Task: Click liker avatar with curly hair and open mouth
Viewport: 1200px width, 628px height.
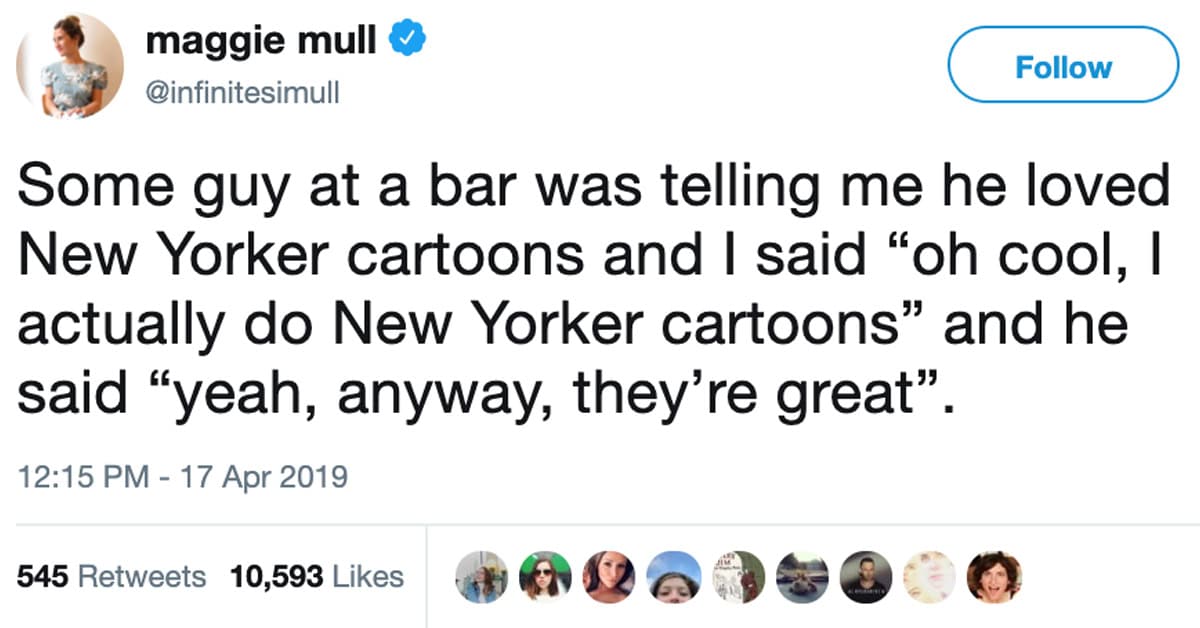Action: pos(995,577)
